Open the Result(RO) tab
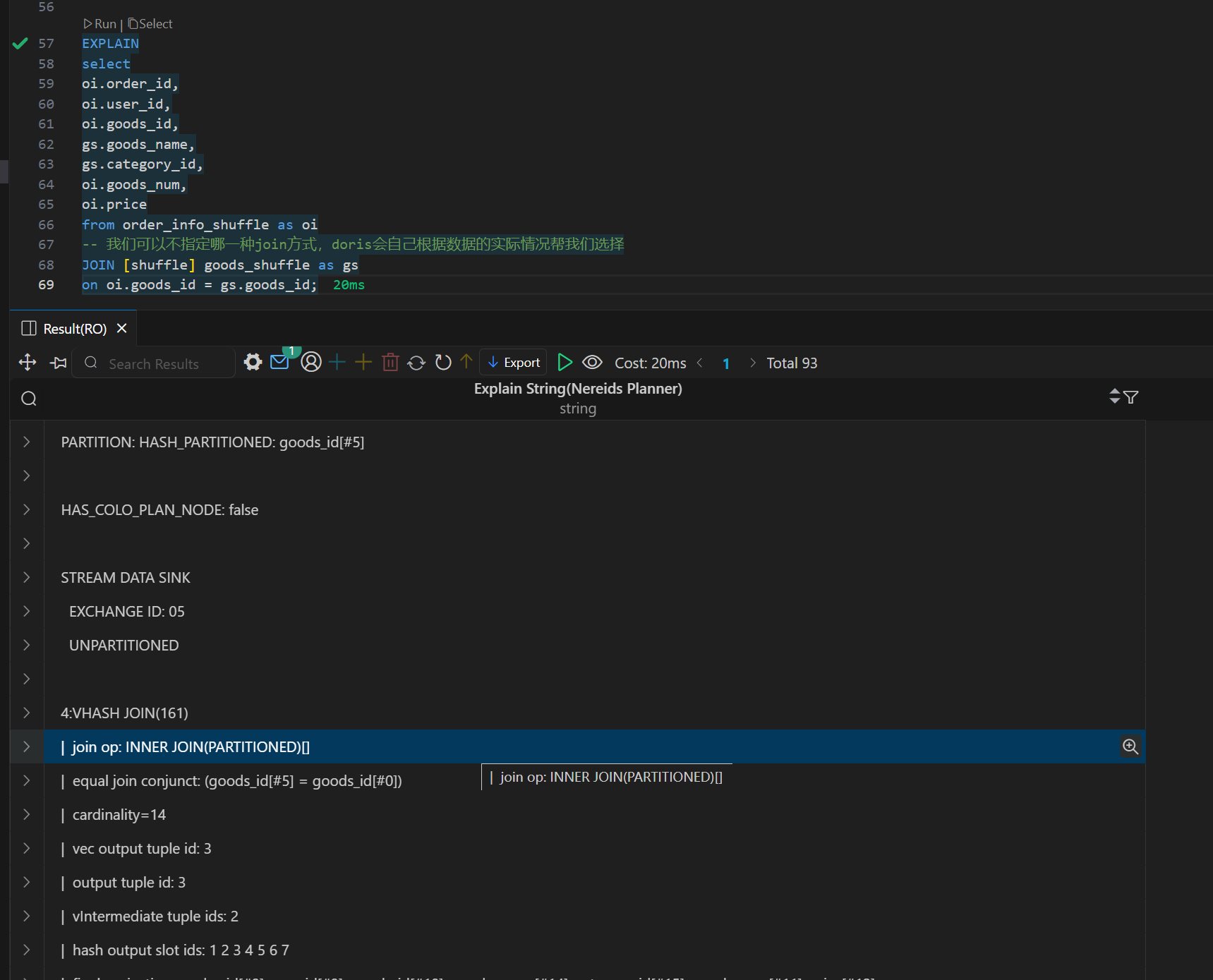The width and height of the screenshot is (1213, 980). click(x=75, y=329)
